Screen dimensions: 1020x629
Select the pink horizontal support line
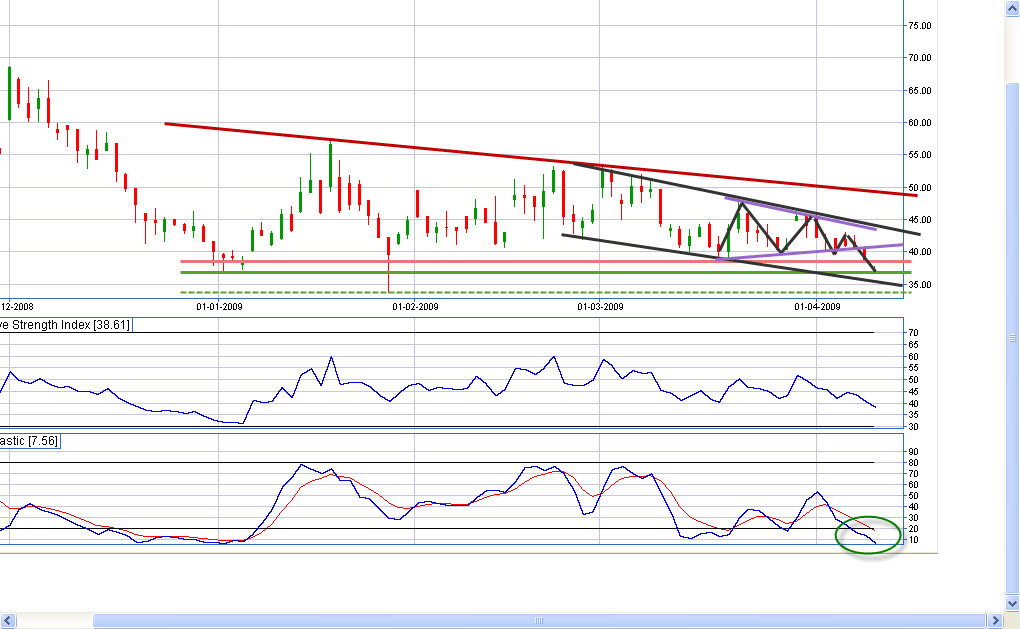tap(400, 262)
